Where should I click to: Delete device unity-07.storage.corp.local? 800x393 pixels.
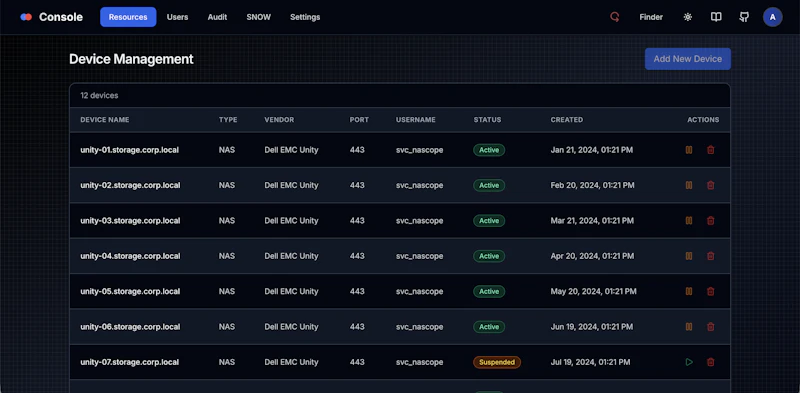711,362
